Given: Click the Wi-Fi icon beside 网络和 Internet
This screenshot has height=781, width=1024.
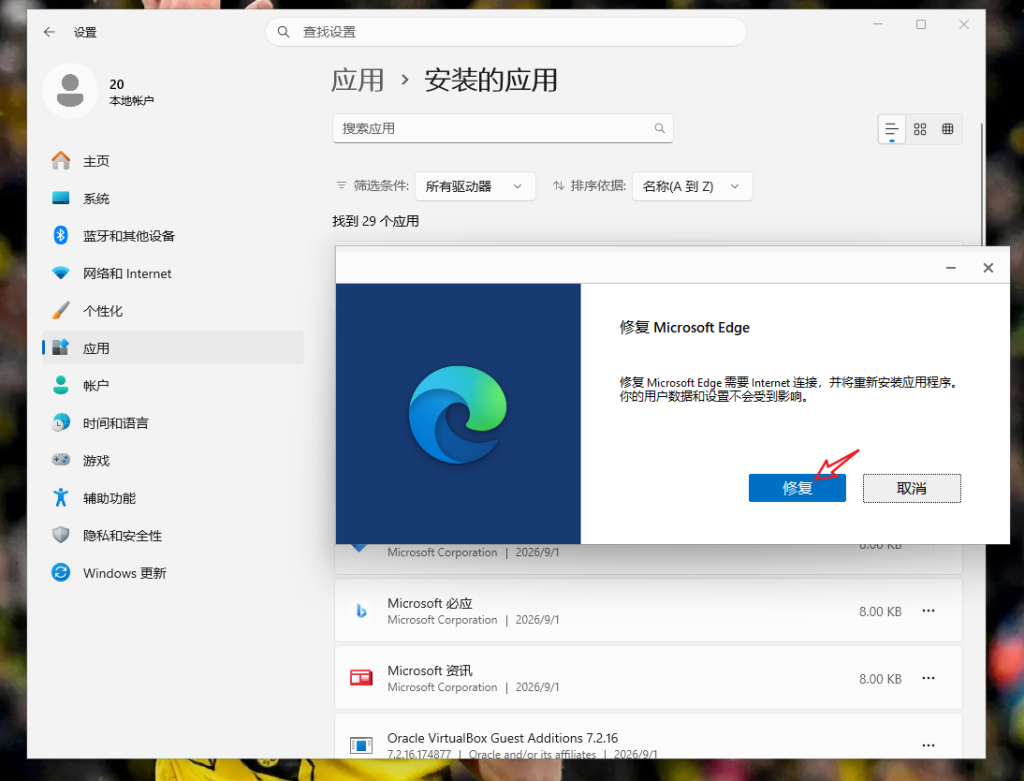Looking at the screenshot, I should 61,273.
